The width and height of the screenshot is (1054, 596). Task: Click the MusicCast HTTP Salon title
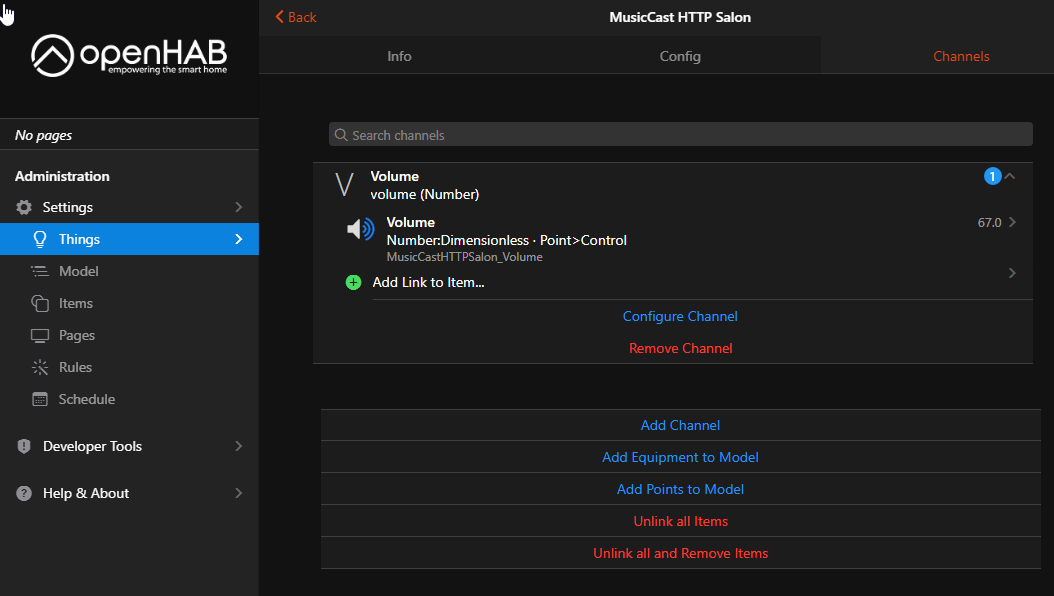pyautogui.click(x=680, y=17)
